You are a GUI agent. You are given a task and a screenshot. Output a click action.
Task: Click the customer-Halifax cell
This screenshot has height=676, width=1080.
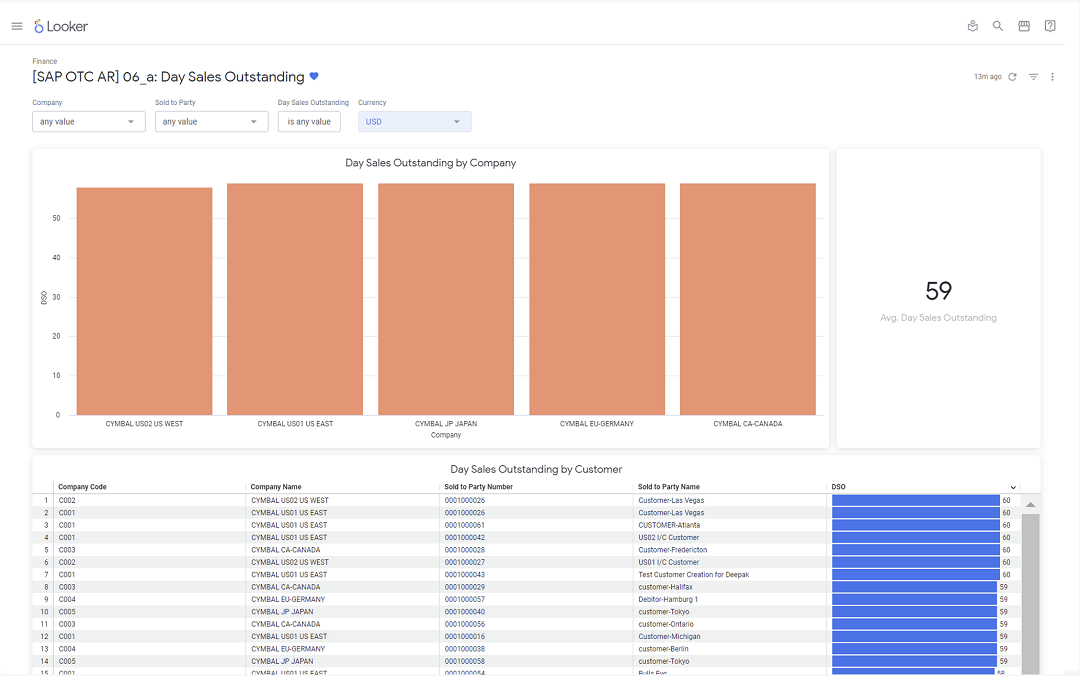point(665,587)
